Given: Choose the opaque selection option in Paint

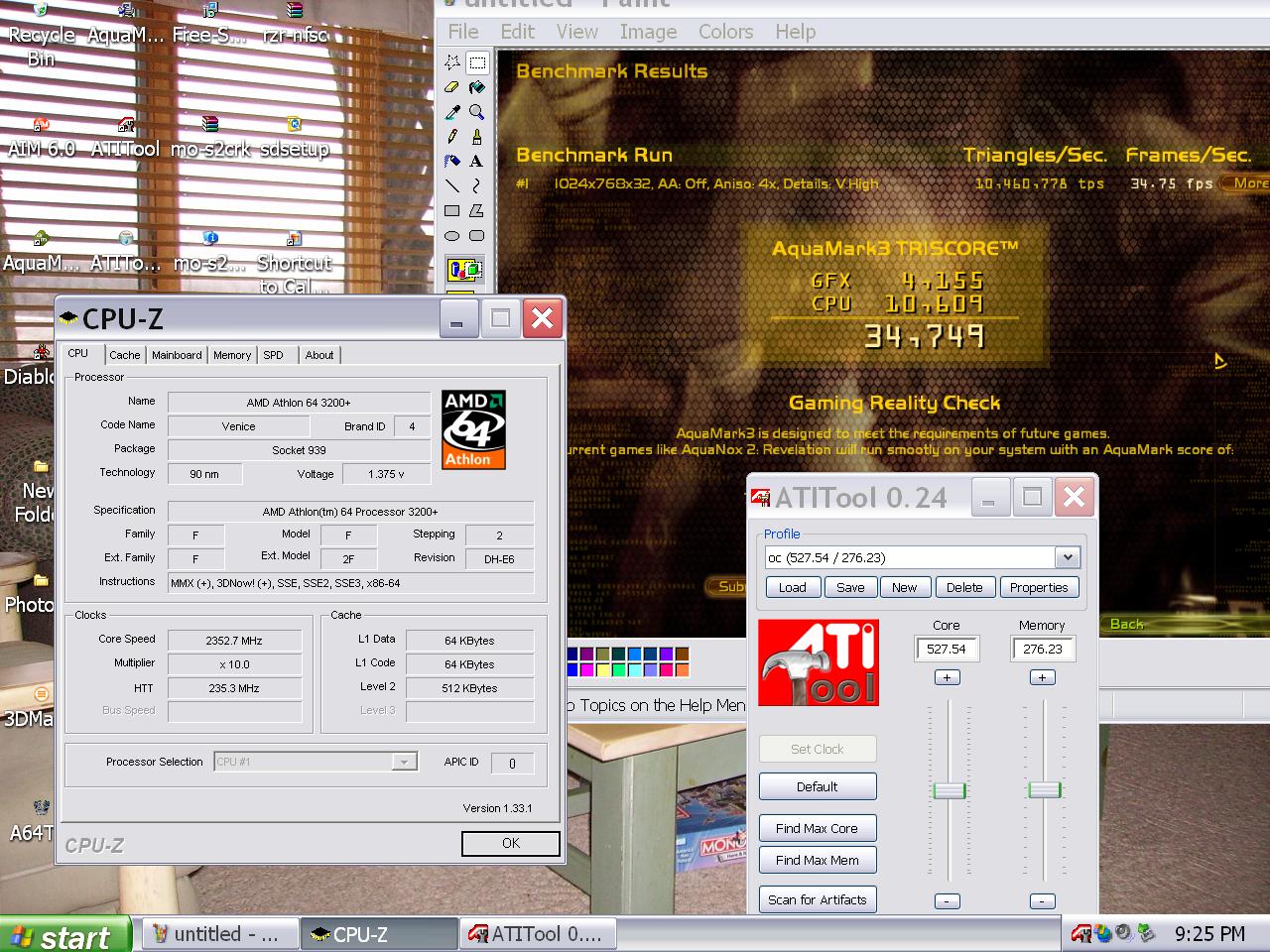Looking at the screenshot, I should point(465,269).
